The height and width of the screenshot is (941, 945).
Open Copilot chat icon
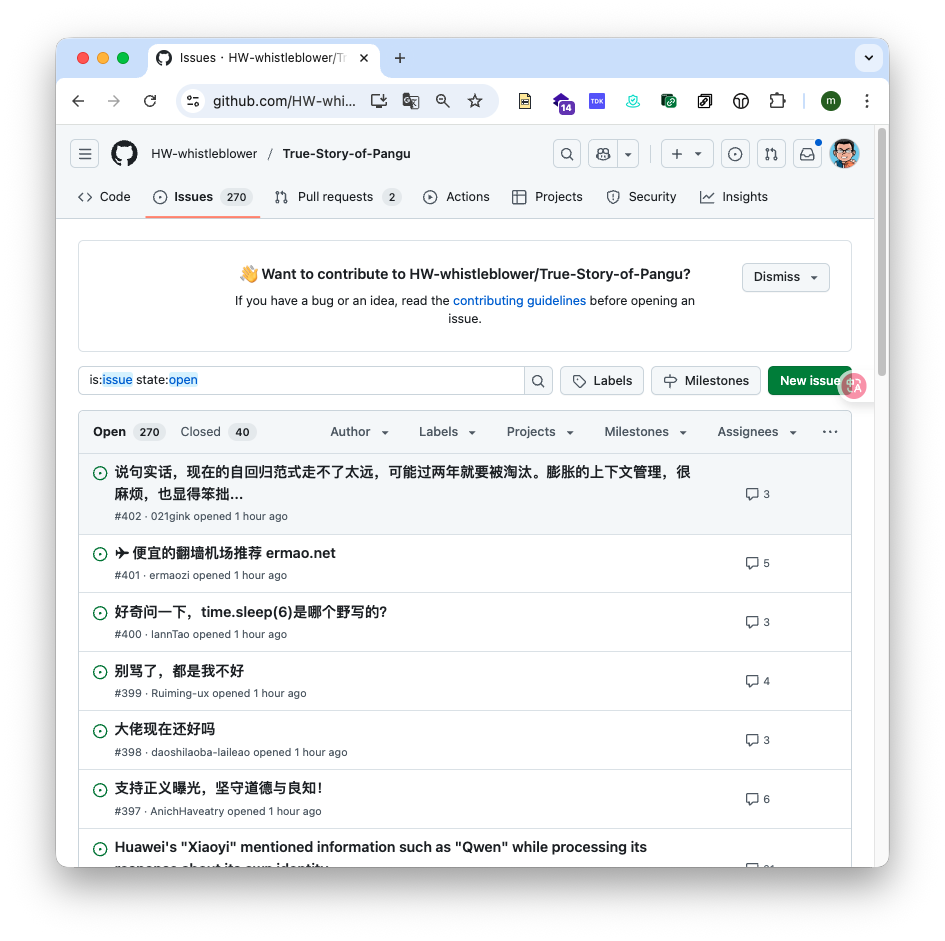point(603,154)
